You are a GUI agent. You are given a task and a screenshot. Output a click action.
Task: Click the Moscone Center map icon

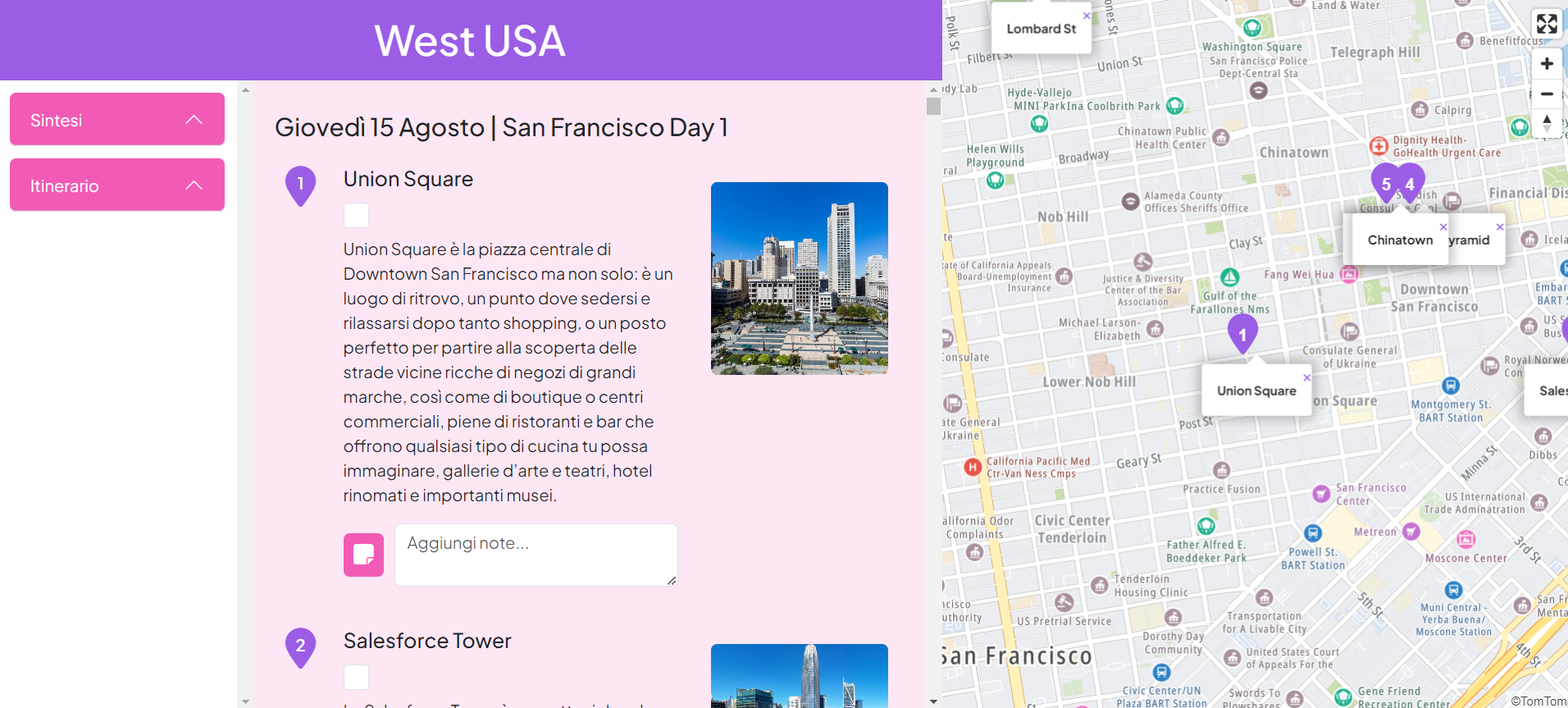coord(1466,539)
